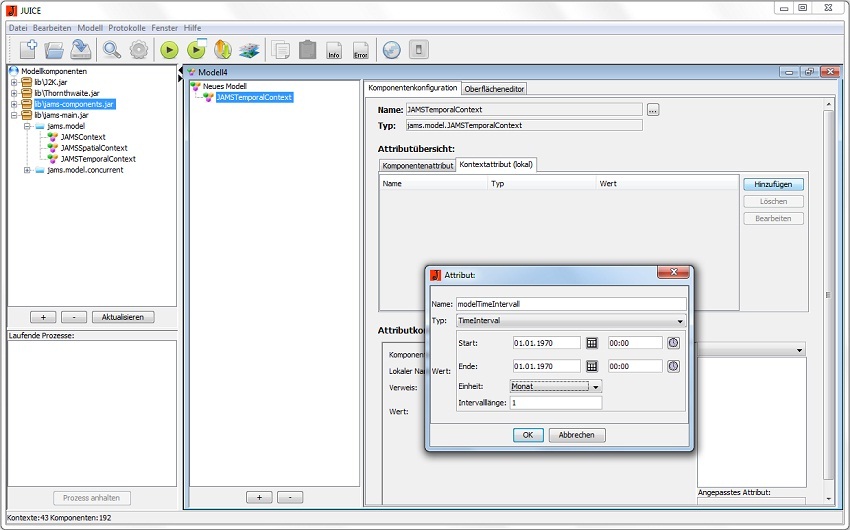Confirm the attribute dialog with OK
The image size is (850, 530).
click(x=527, y=435)
